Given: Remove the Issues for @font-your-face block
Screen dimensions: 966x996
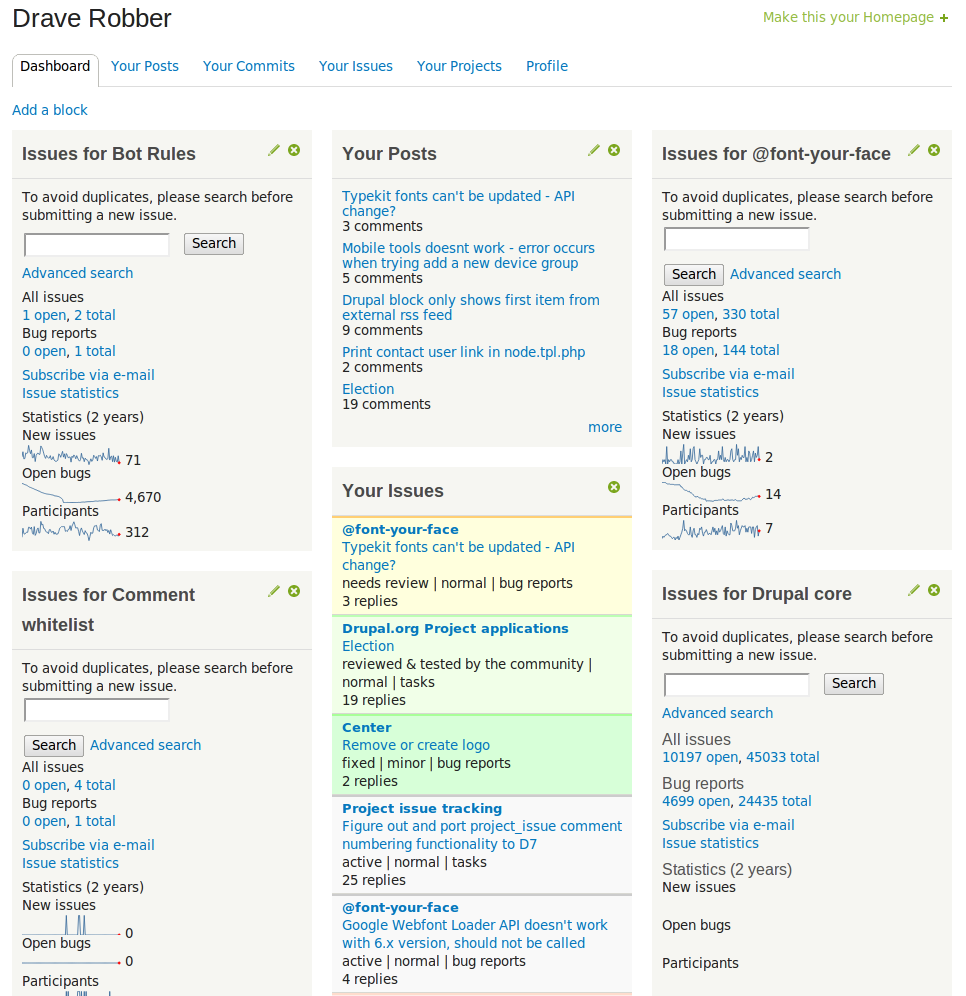Looking at the screenshot, I should (934, 150).
